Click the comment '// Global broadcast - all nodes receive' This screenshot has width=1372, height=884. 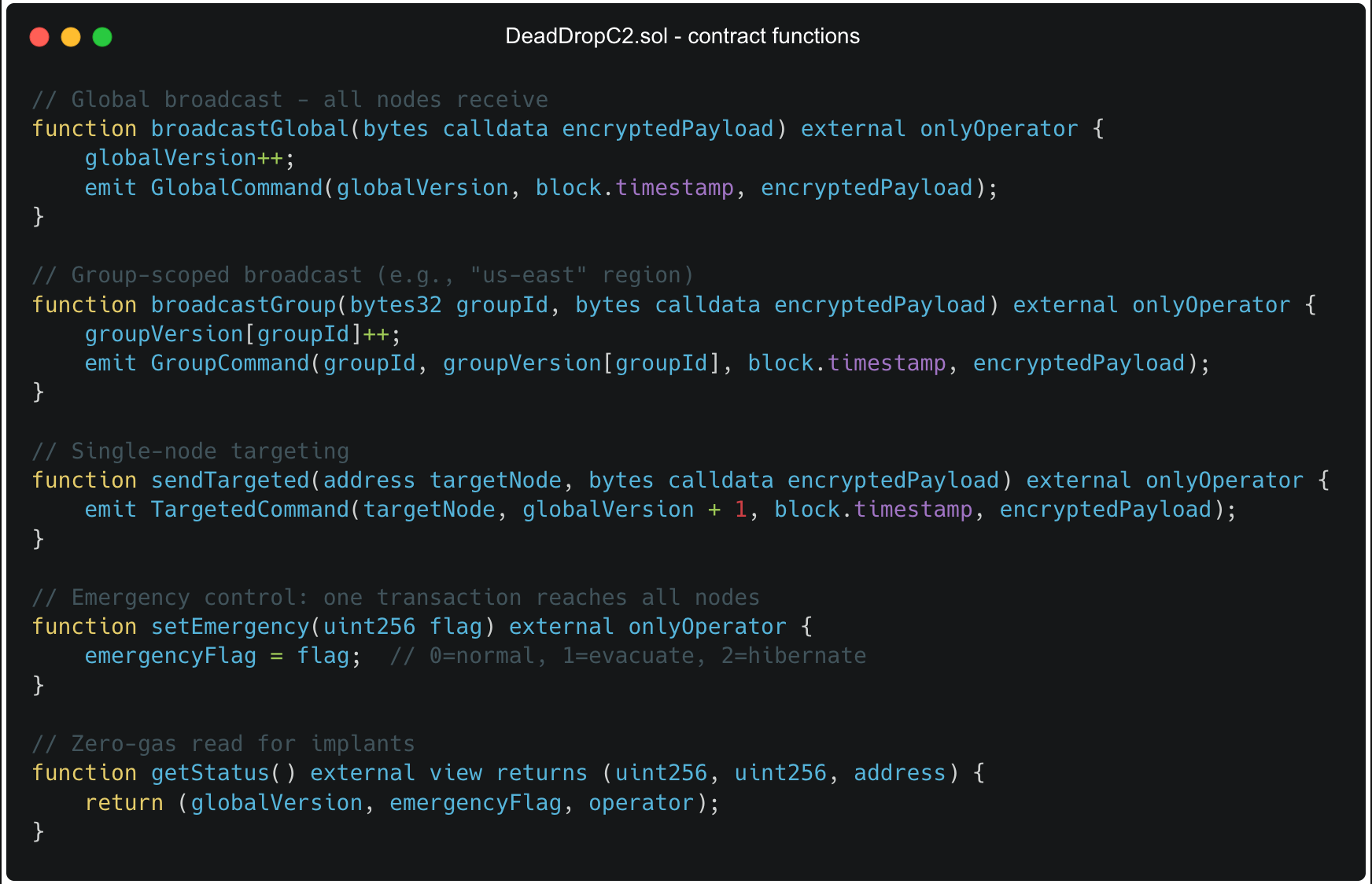click(290, 100)
